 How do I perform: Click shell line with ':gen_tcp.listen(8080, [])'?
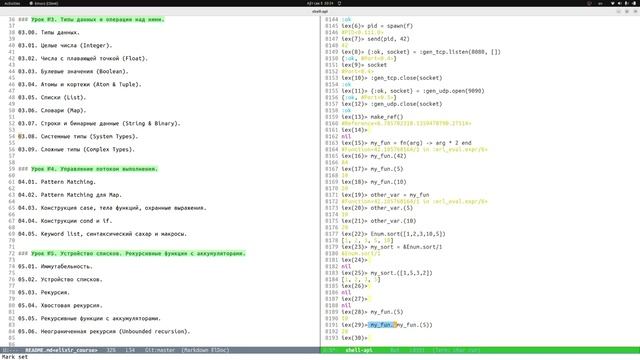pos(421,52)
